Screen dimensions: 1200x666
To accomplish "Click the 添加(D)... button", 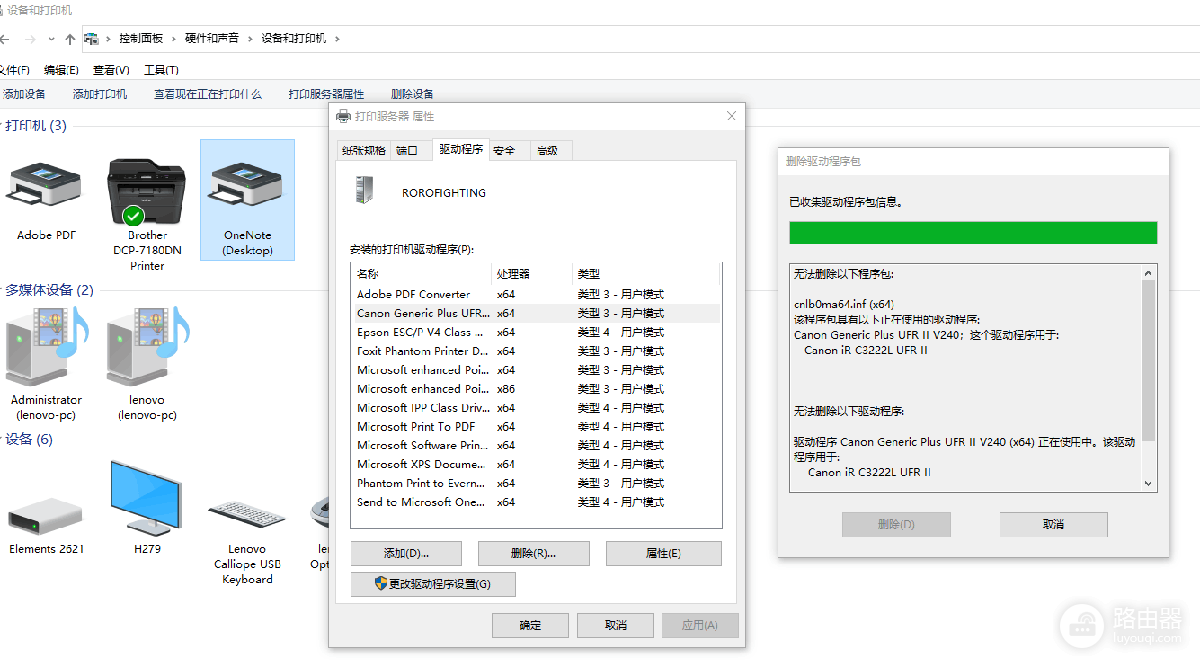I will pos(406,553).
